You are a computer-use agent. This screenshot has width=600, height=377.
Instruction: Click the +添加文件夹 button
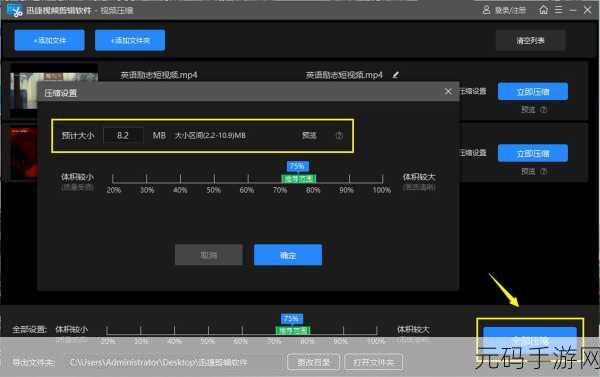click(130, 40)
